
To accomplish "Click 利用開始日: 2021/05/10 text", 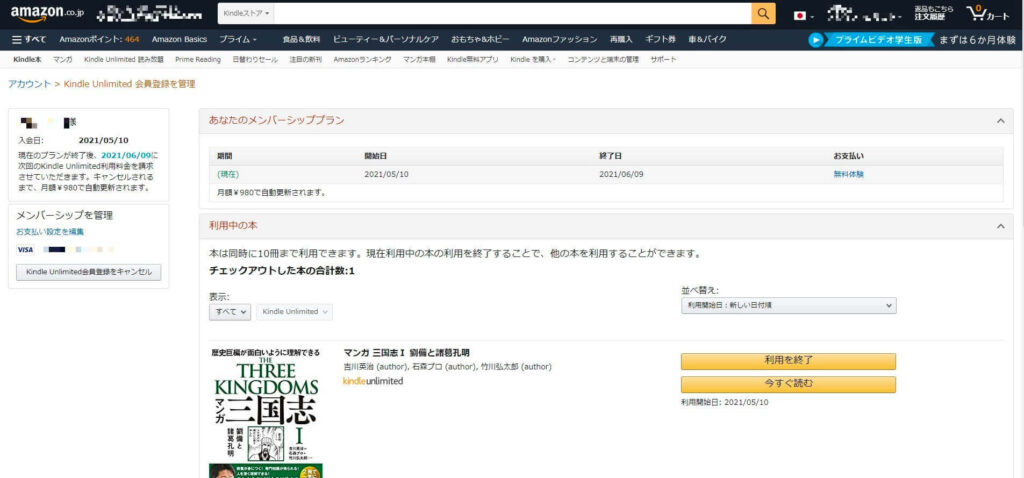I will (725, 402).
